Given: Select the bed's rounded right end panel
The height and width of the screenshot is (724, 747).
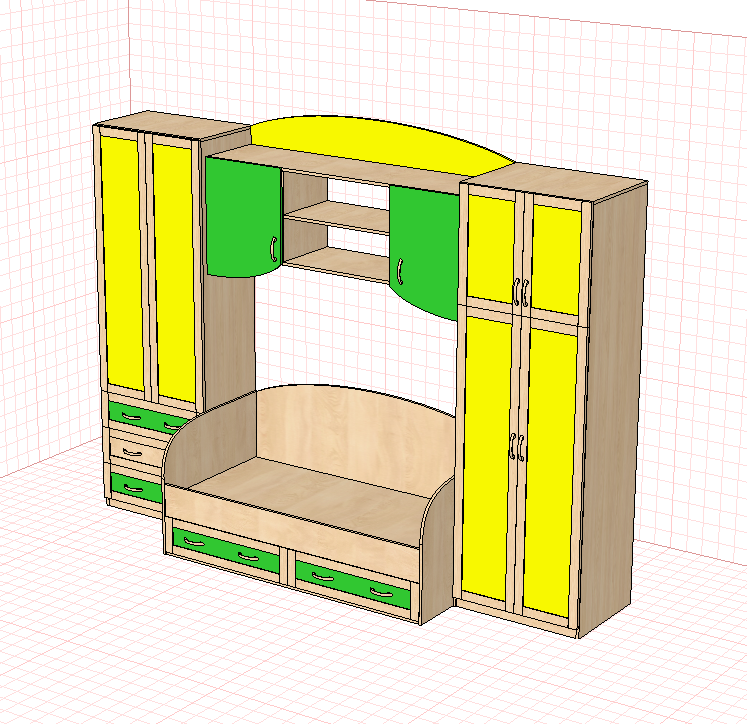Looking at the screenshot, I should (437, 548).
